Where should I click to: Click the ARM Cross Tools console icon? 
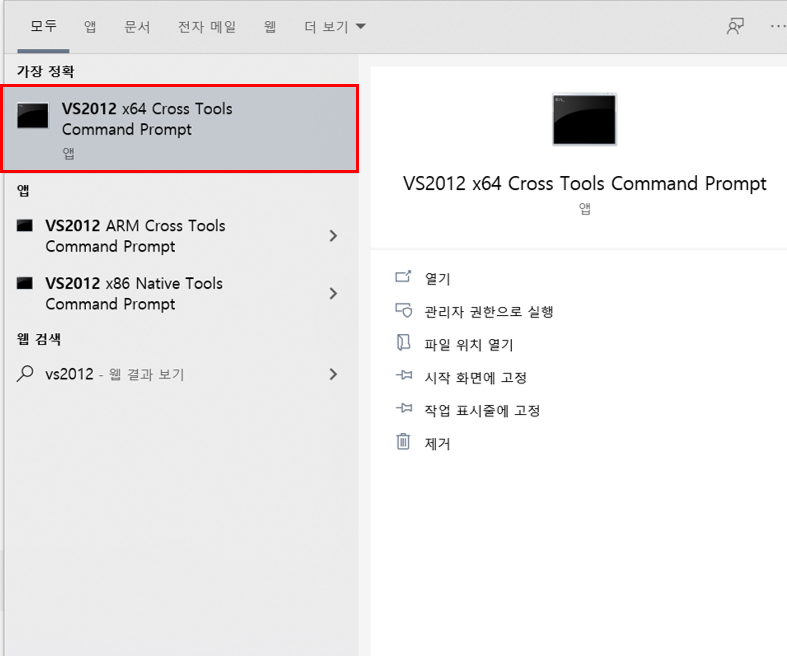coord(25,225)
